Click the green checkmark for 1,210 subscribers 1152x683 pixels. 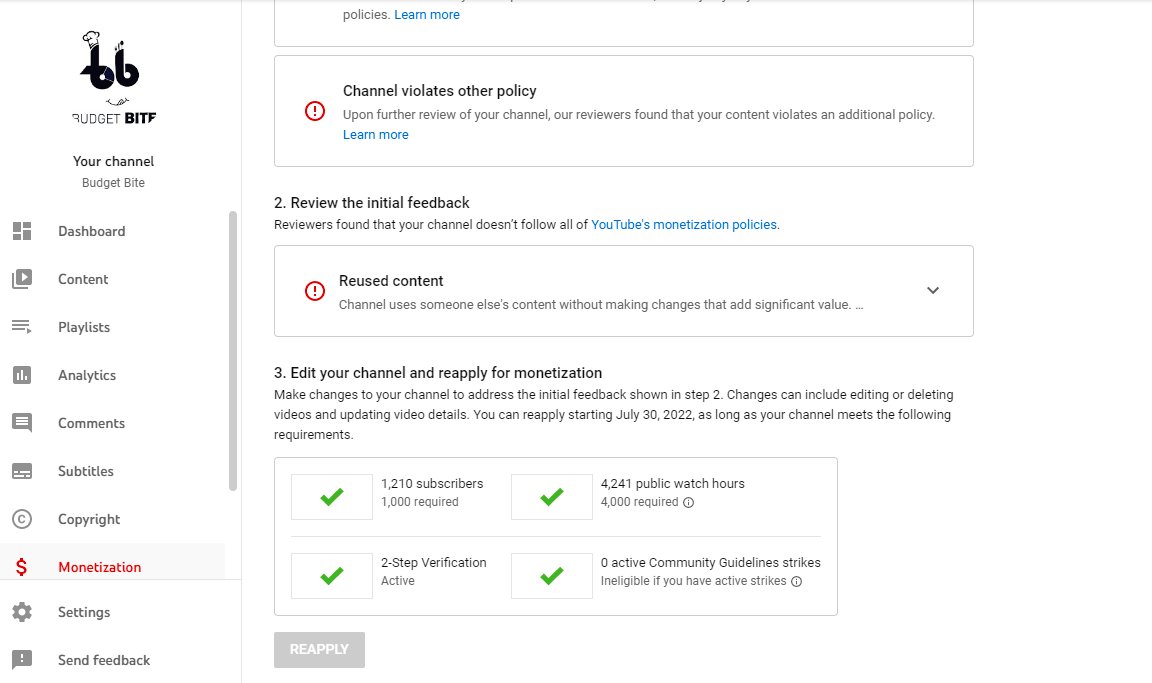[x=332, y=497]
